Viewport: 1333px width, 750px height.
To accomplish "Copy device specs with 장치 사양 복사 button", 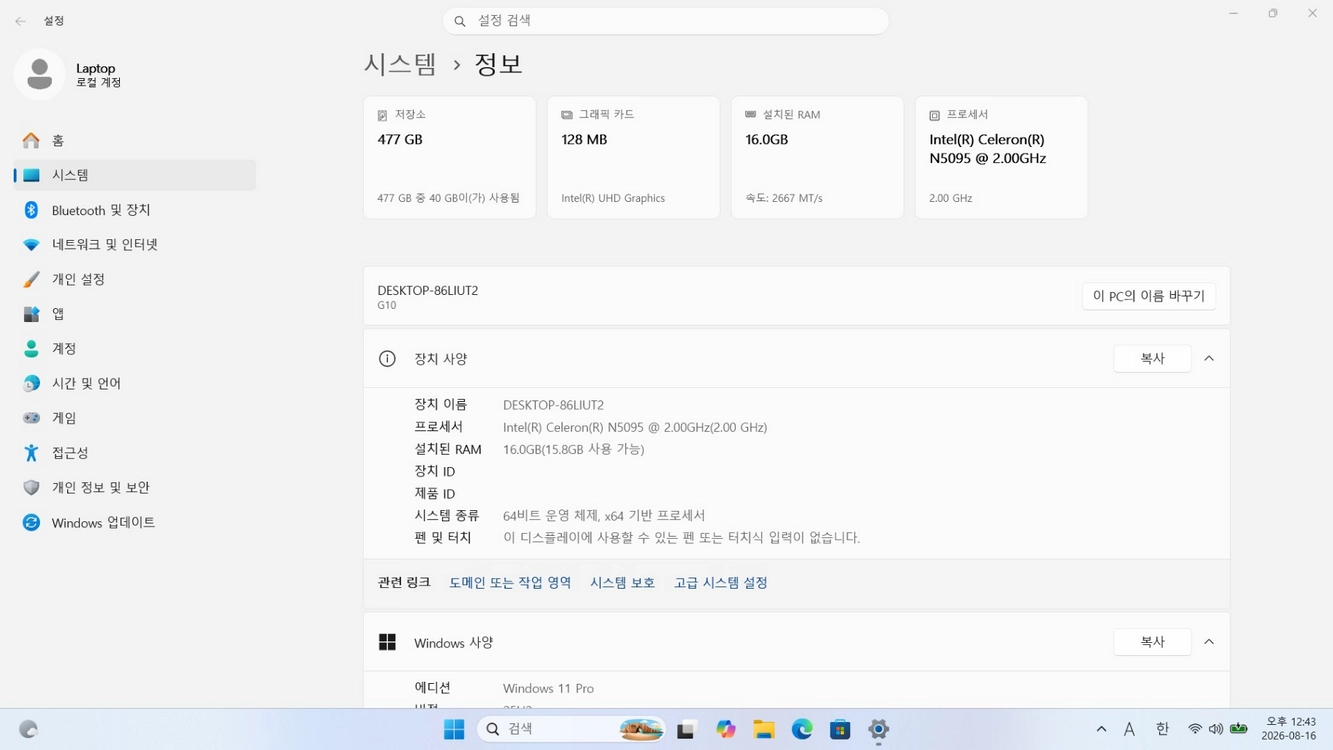I will (x=1152, y=358).
